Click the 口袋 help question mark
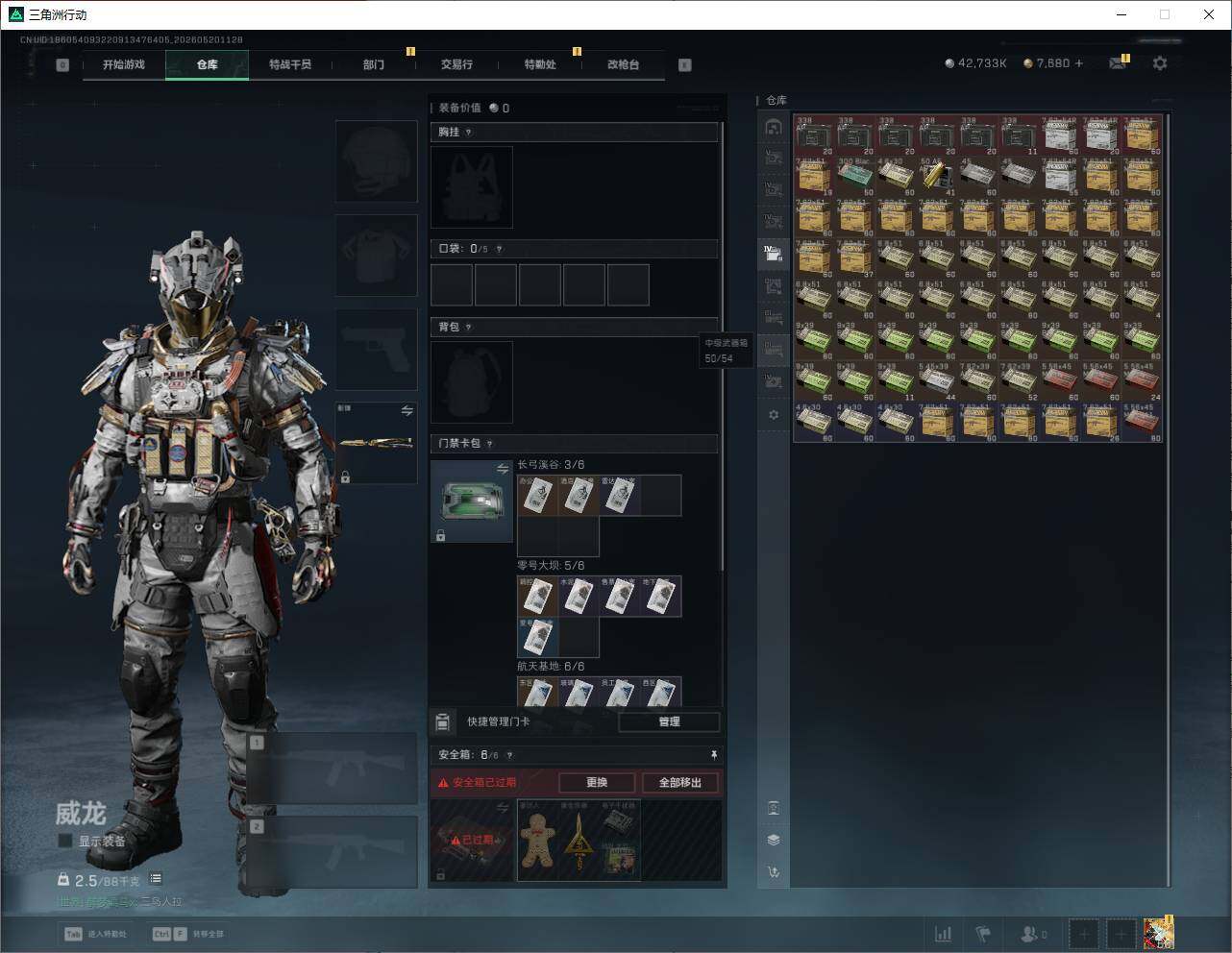 coord(499,249)
